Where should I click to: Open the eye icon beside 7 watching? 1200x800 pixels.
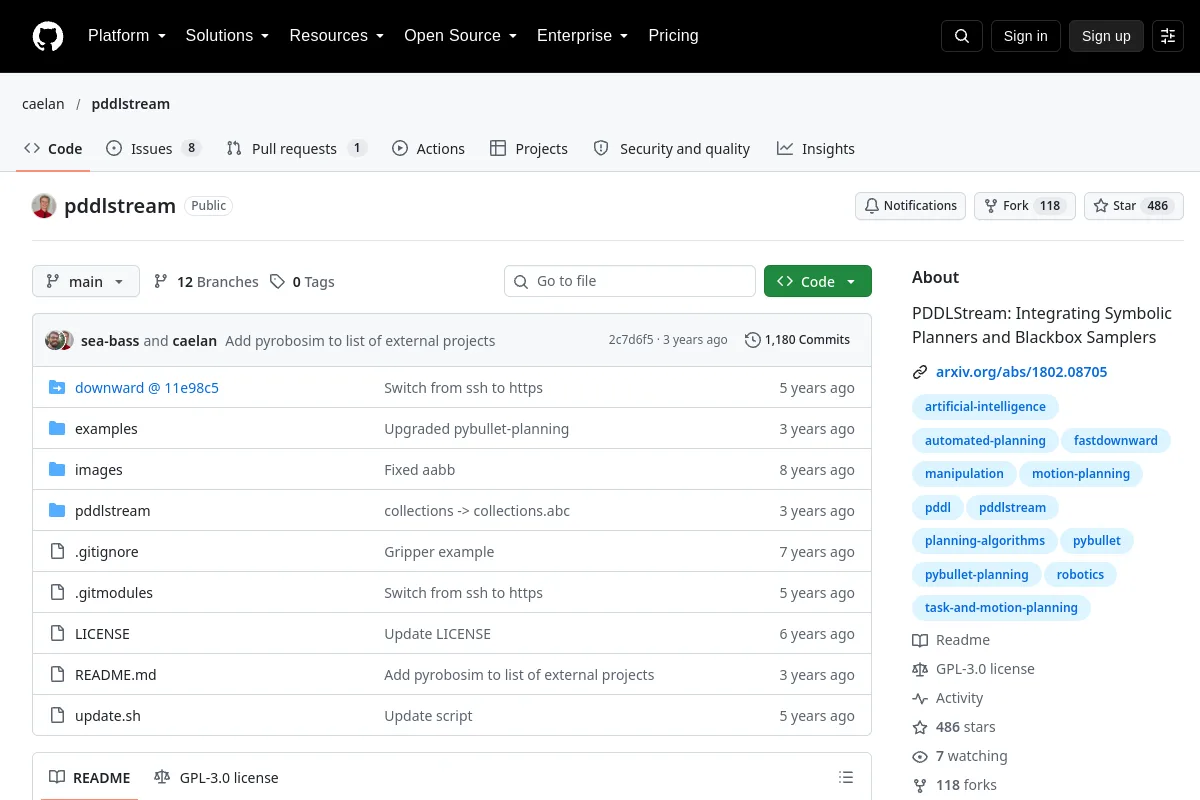pos(920,756)
